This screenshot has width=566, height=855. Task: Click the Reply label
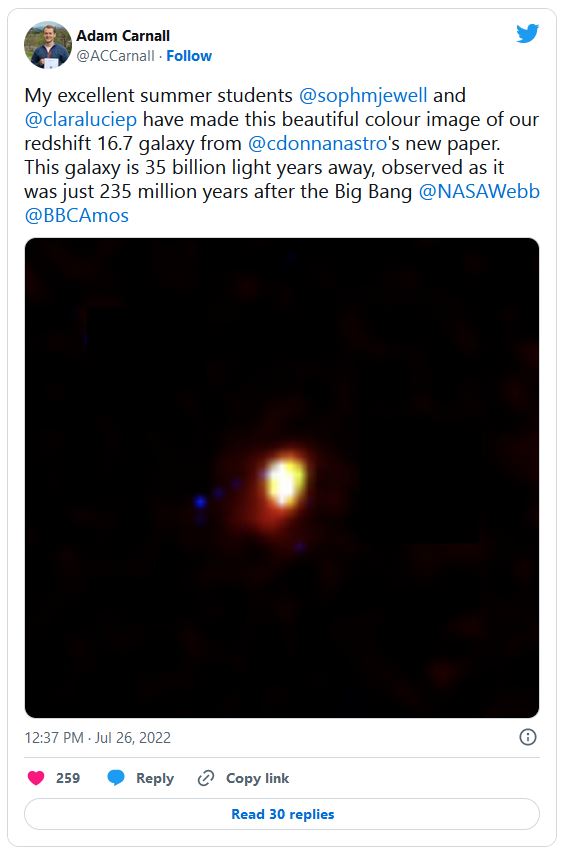click(155, 779)
